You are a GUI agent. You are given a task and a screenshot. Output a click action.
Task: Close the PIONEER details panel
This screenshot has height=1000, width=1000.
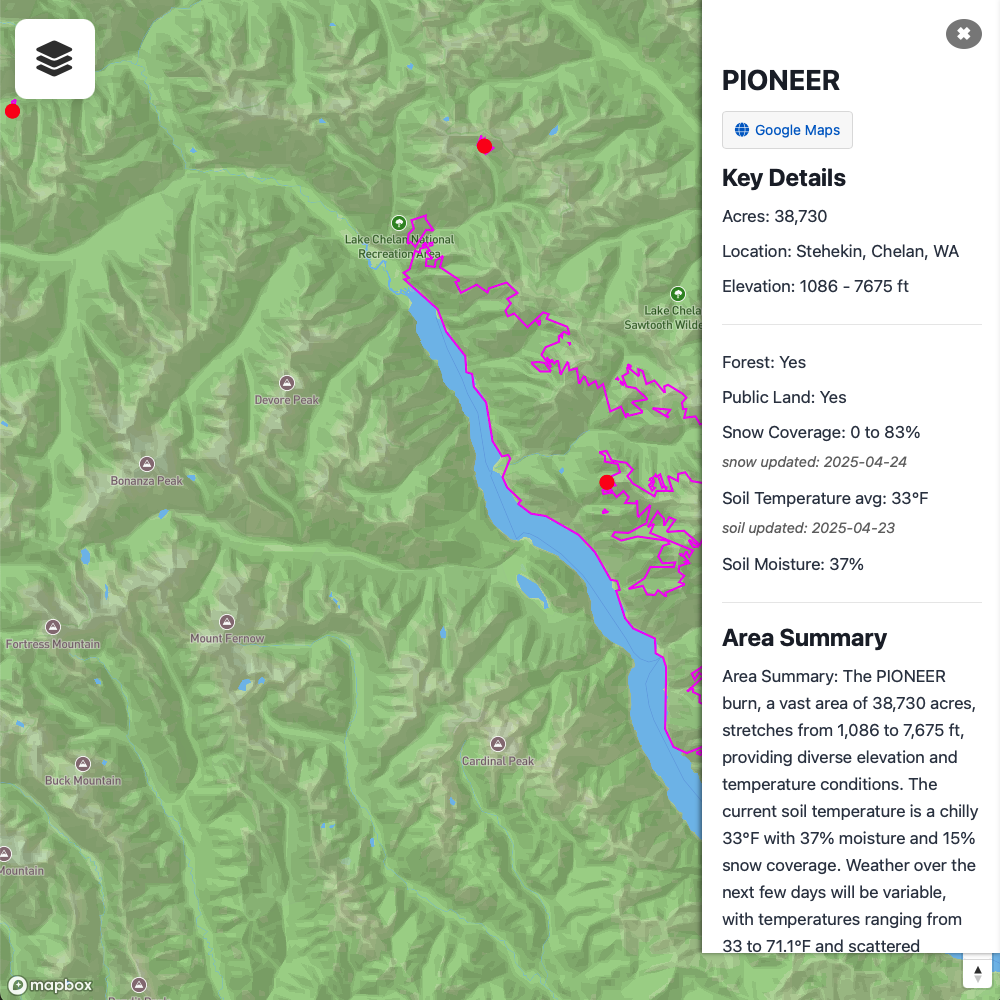tap(963, 34)
